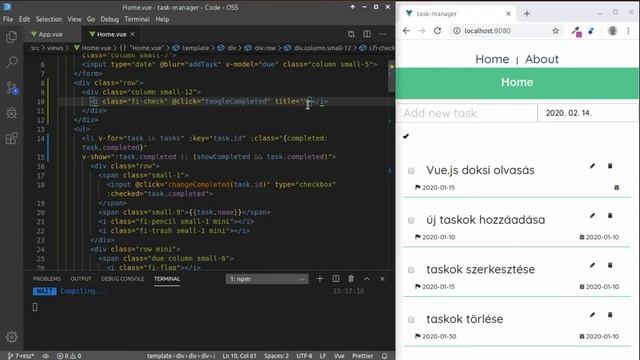This screenshot has width=640, height=360.
Task: Open the editor more actions menu
Action: click(x=382, y=34)
